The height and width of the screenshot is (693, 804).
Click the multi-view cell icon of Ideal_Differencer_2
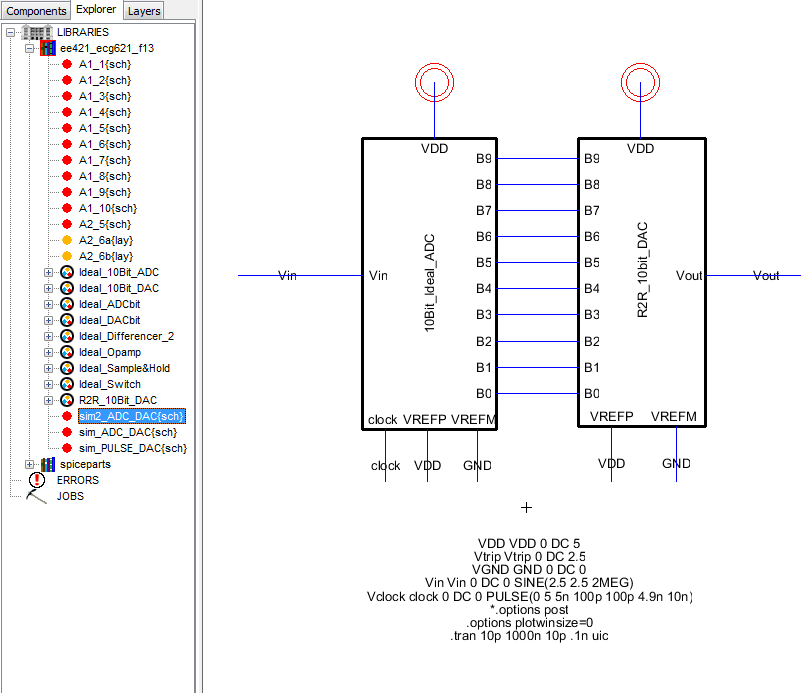(x=67, y=336)
